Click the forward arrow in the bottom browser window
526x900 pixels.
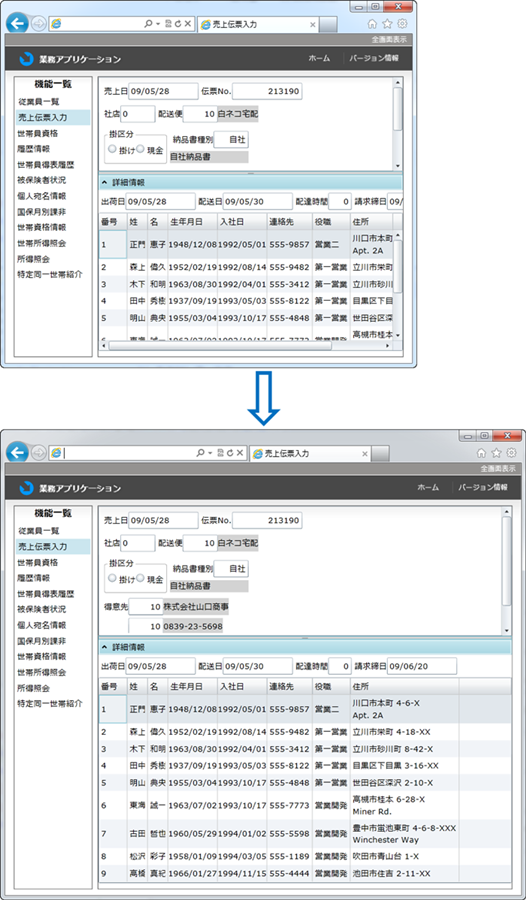(x=38, y=453)
